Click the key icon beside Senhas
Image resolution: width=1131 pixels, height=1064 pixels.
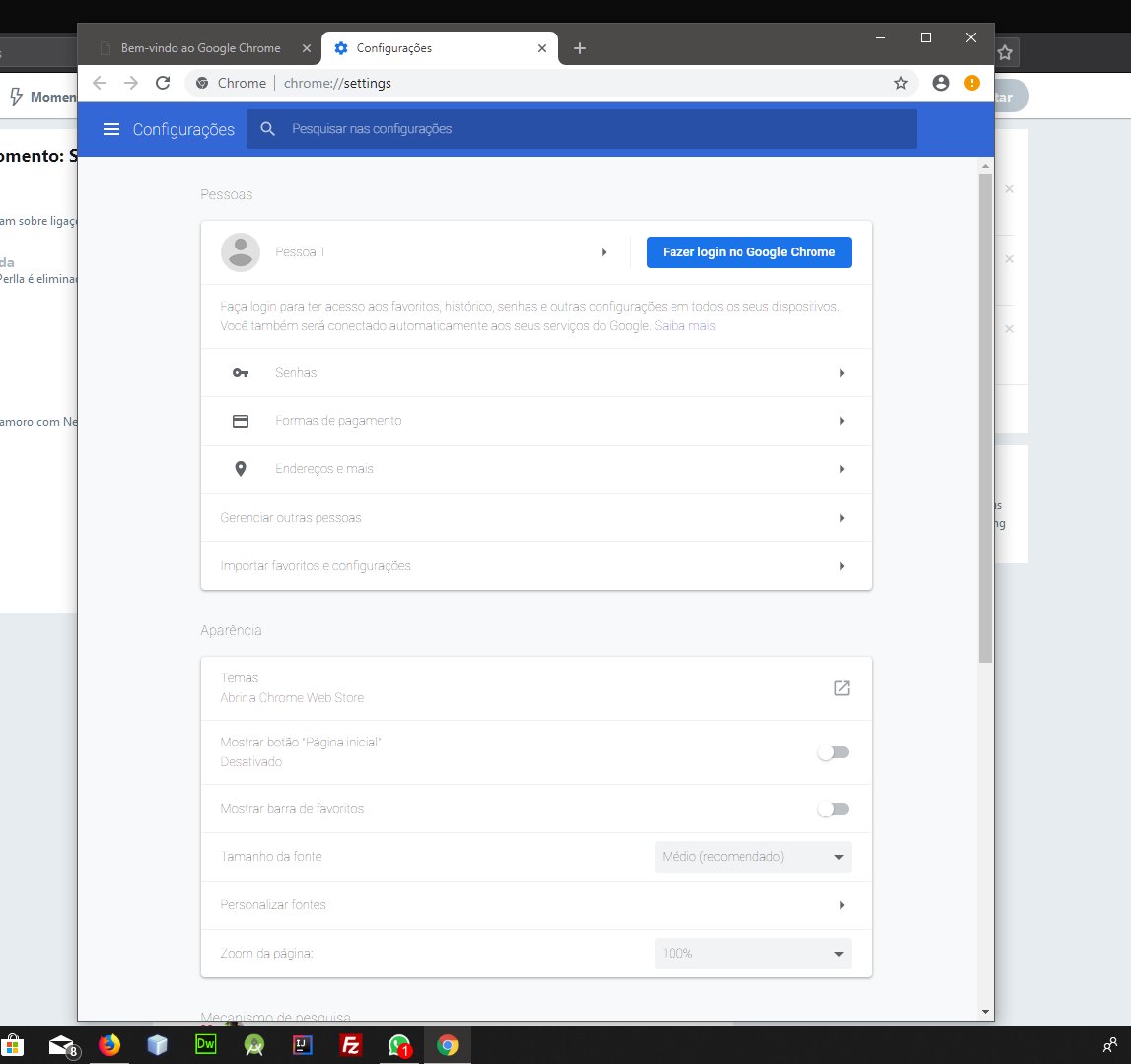point(241,372)
